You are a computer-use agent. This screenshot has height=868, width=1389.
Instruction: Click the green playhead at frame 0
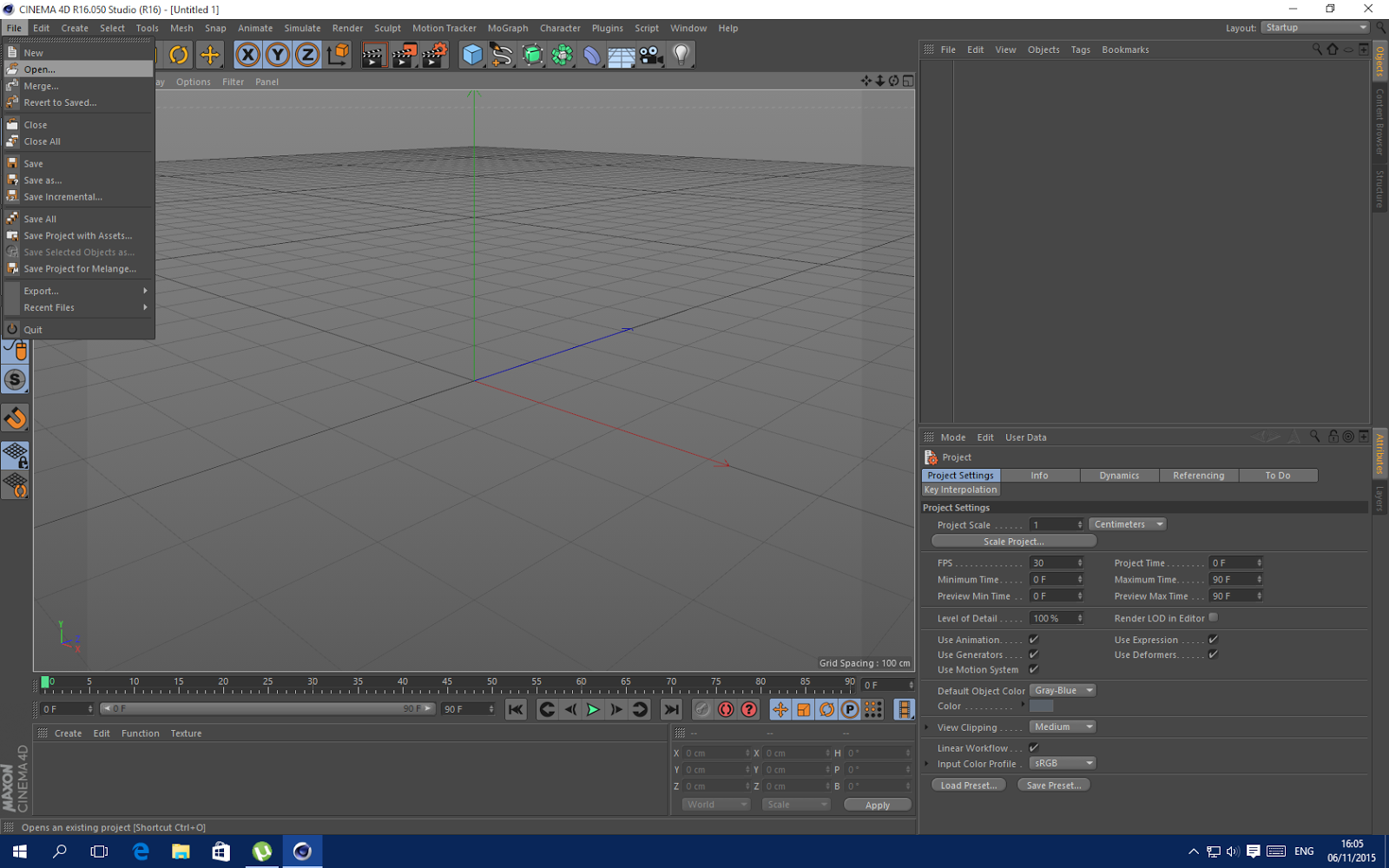coord(45,682)
